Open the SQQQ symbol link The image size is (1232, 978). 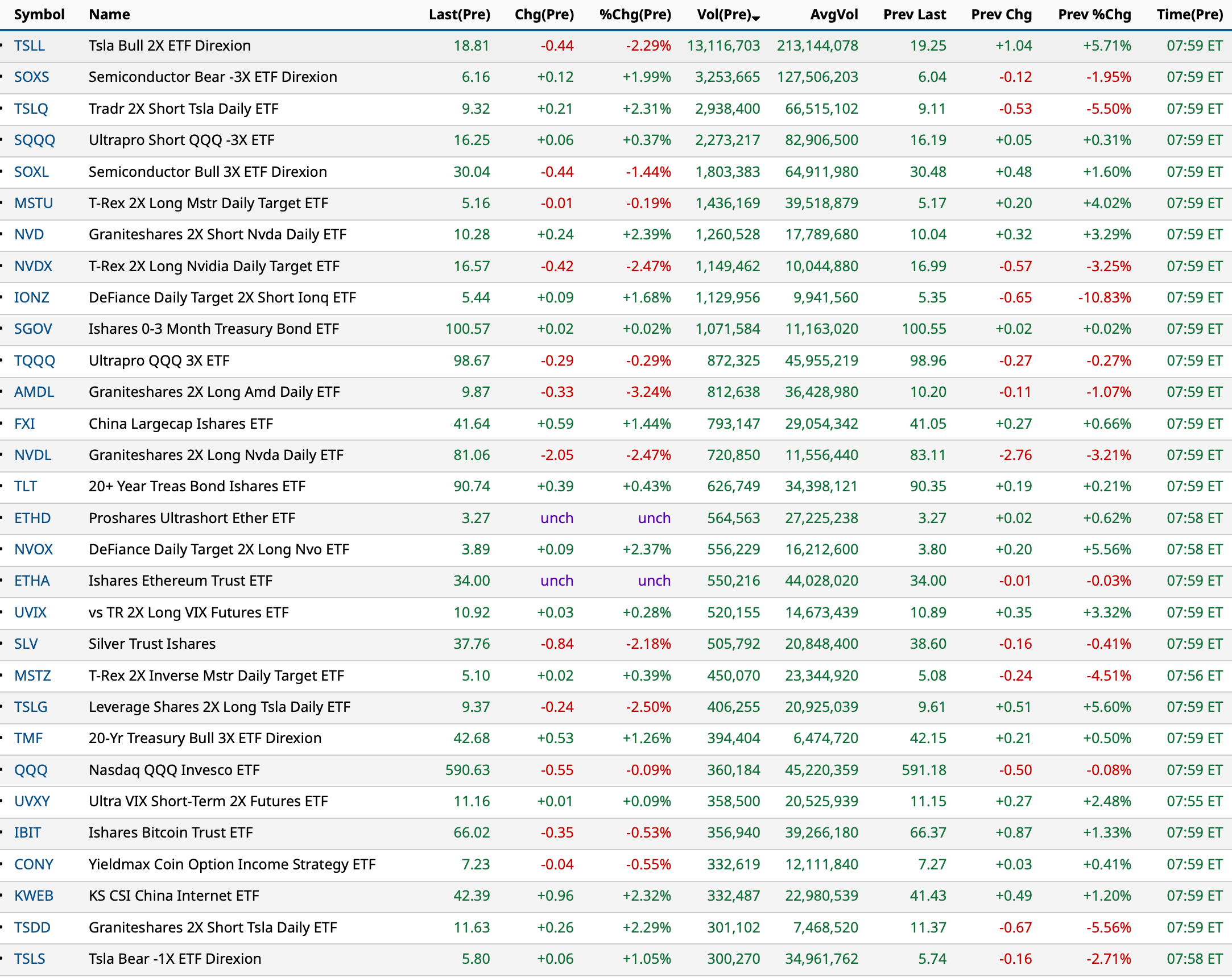(x=34, y=140)
